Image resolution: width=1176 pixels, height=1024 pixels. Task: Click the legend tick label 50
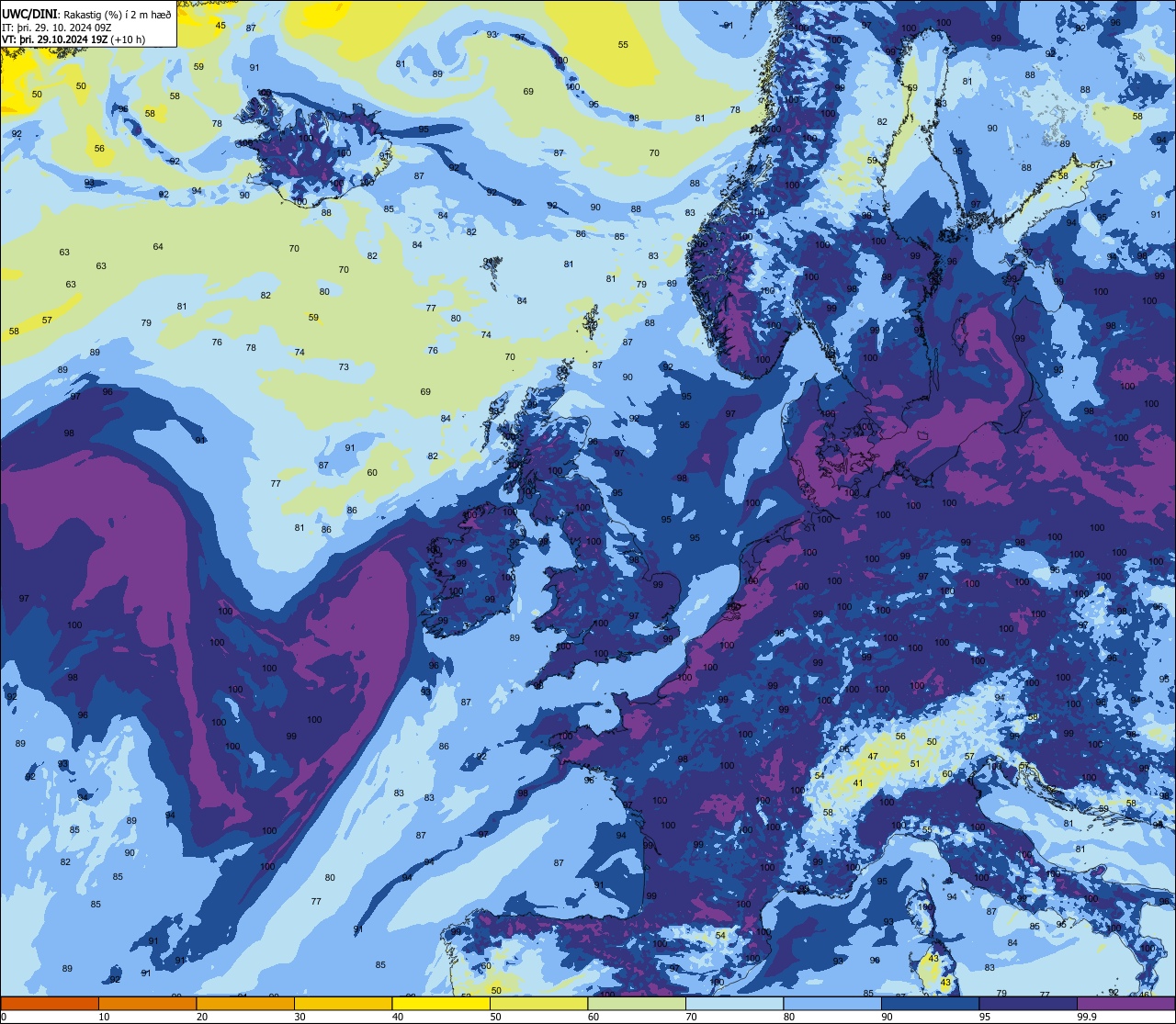point(495,1017)
